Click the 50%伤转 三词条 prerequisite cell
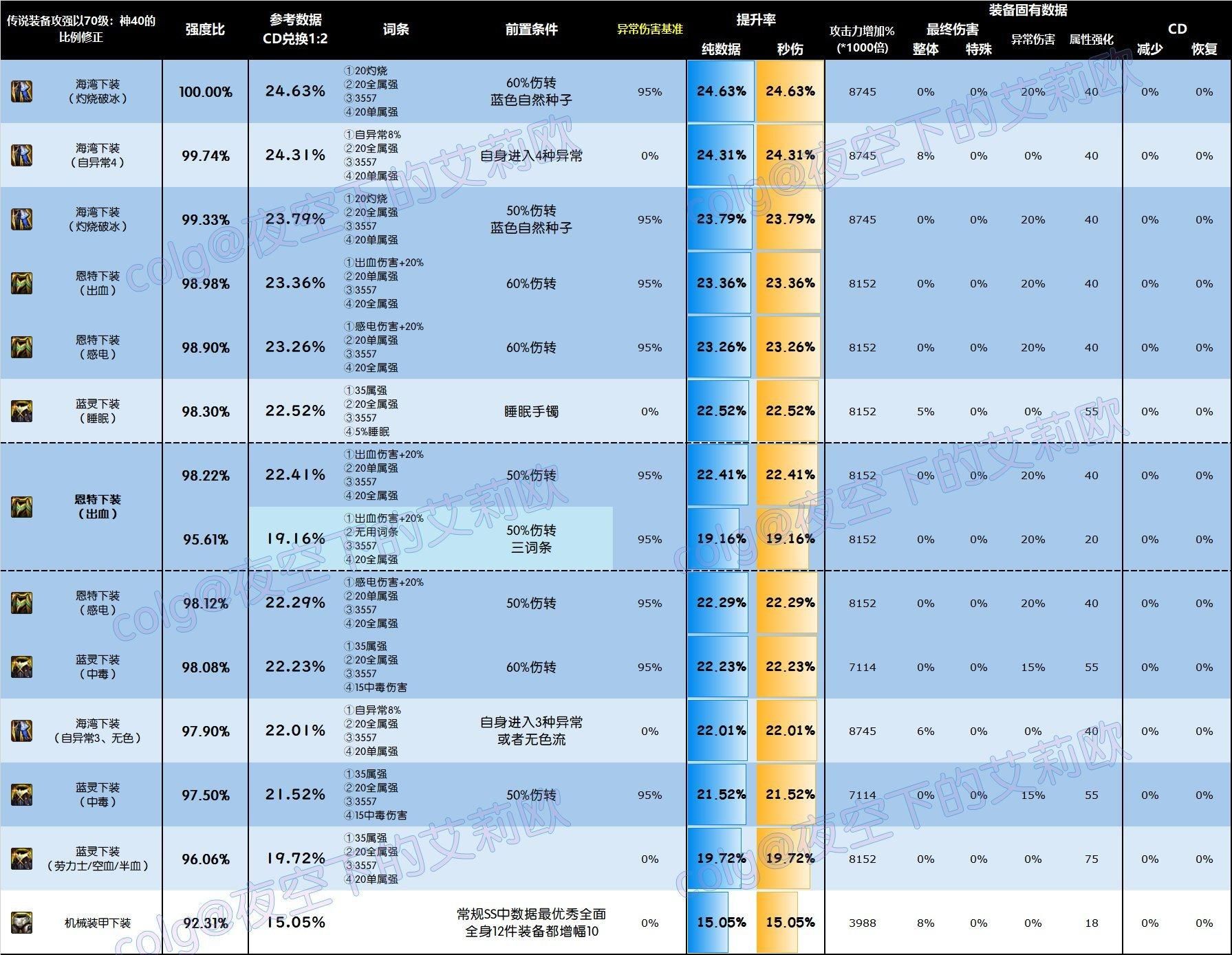The height and width of the screenshot is (955, 1232). click(x=531, y=539)
